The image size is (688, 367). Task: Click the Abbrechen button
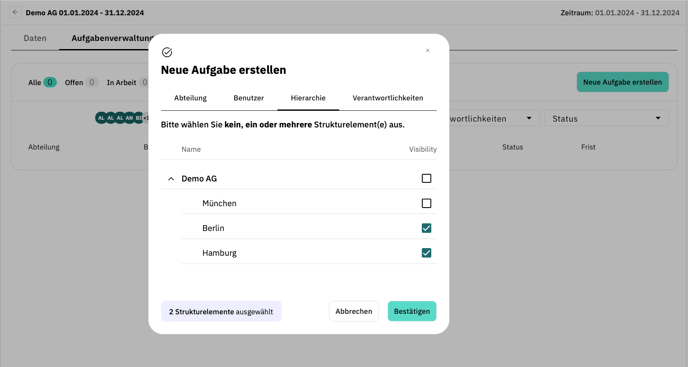pyautogui.click(x=354, y=311)
